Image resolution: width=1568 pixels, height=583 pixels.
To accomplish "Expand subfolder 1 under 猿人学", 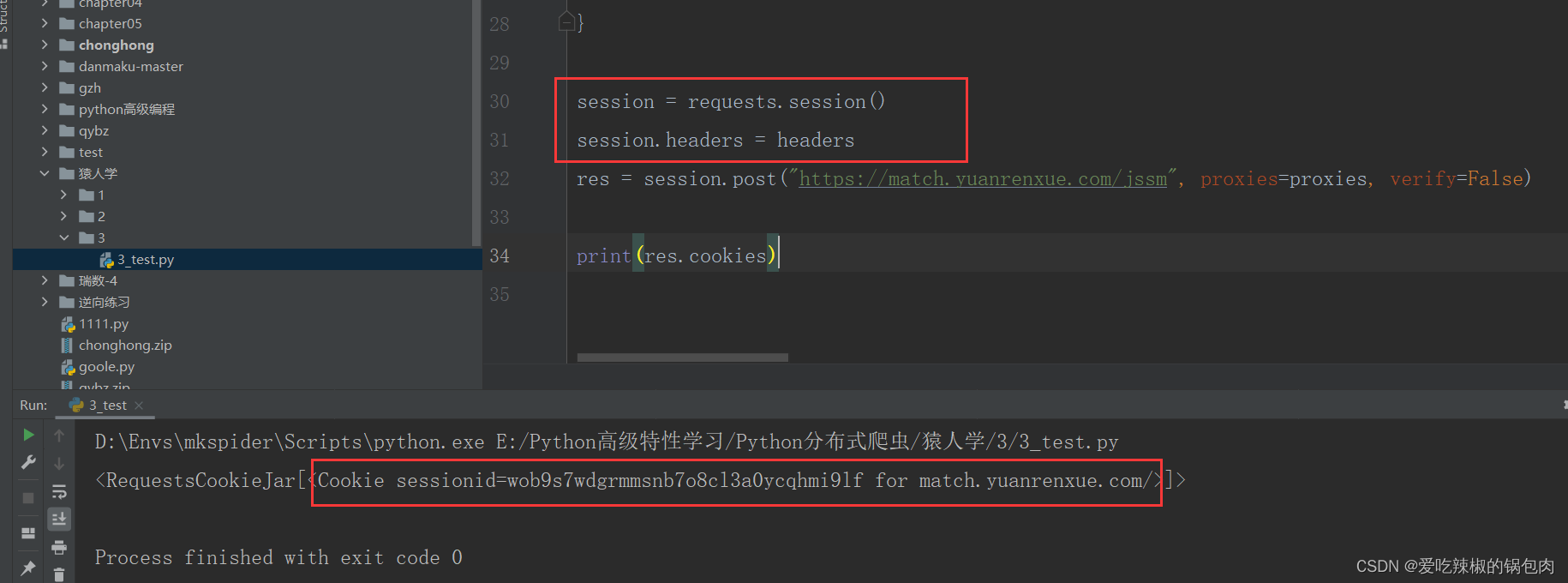I will (x=64, y=195).
